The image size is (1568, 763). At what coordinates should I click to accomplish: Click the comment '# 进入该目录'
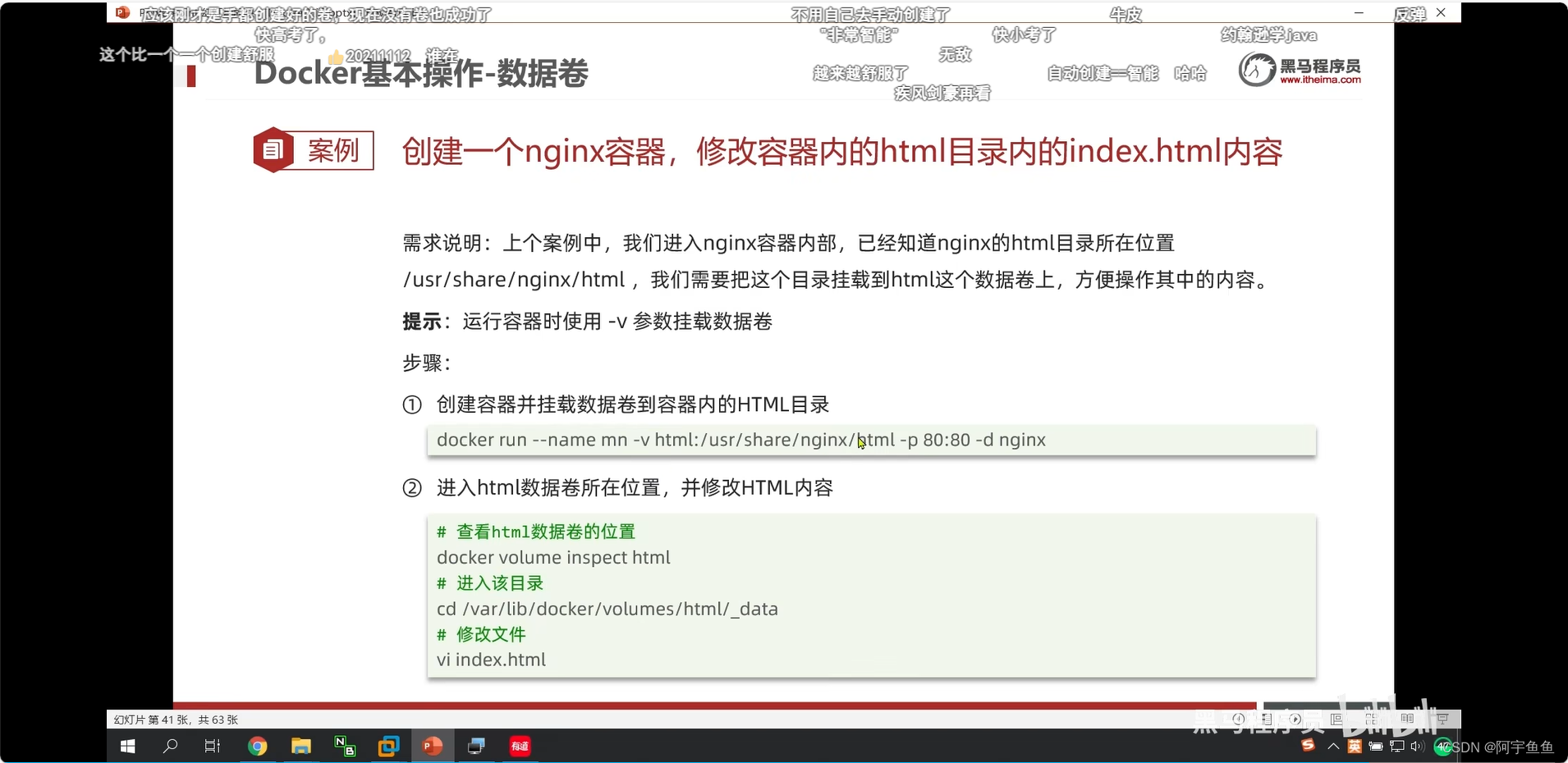click(x=490, y=583)
